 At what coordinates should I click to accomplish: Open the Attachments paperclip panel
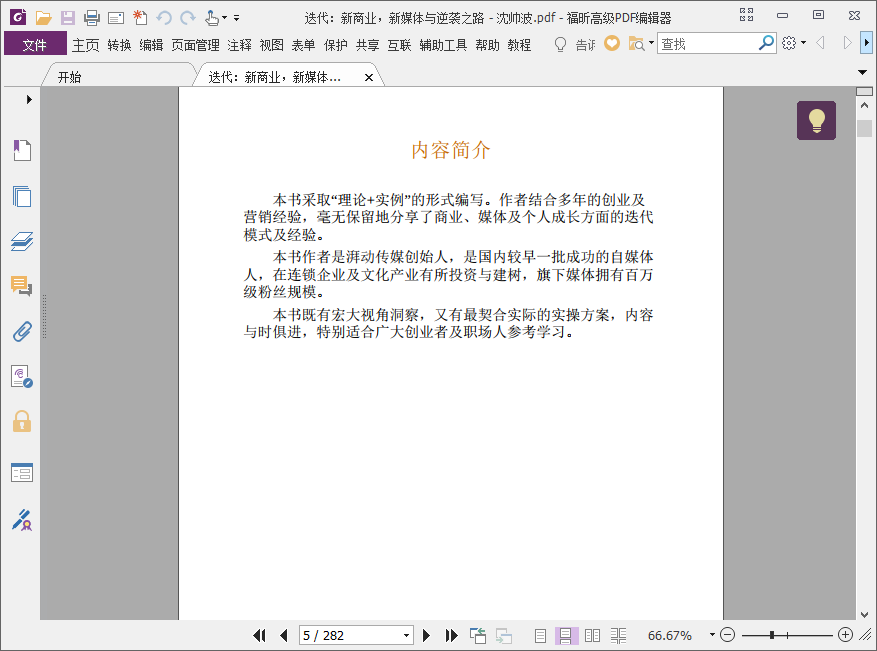coord(22,332)
